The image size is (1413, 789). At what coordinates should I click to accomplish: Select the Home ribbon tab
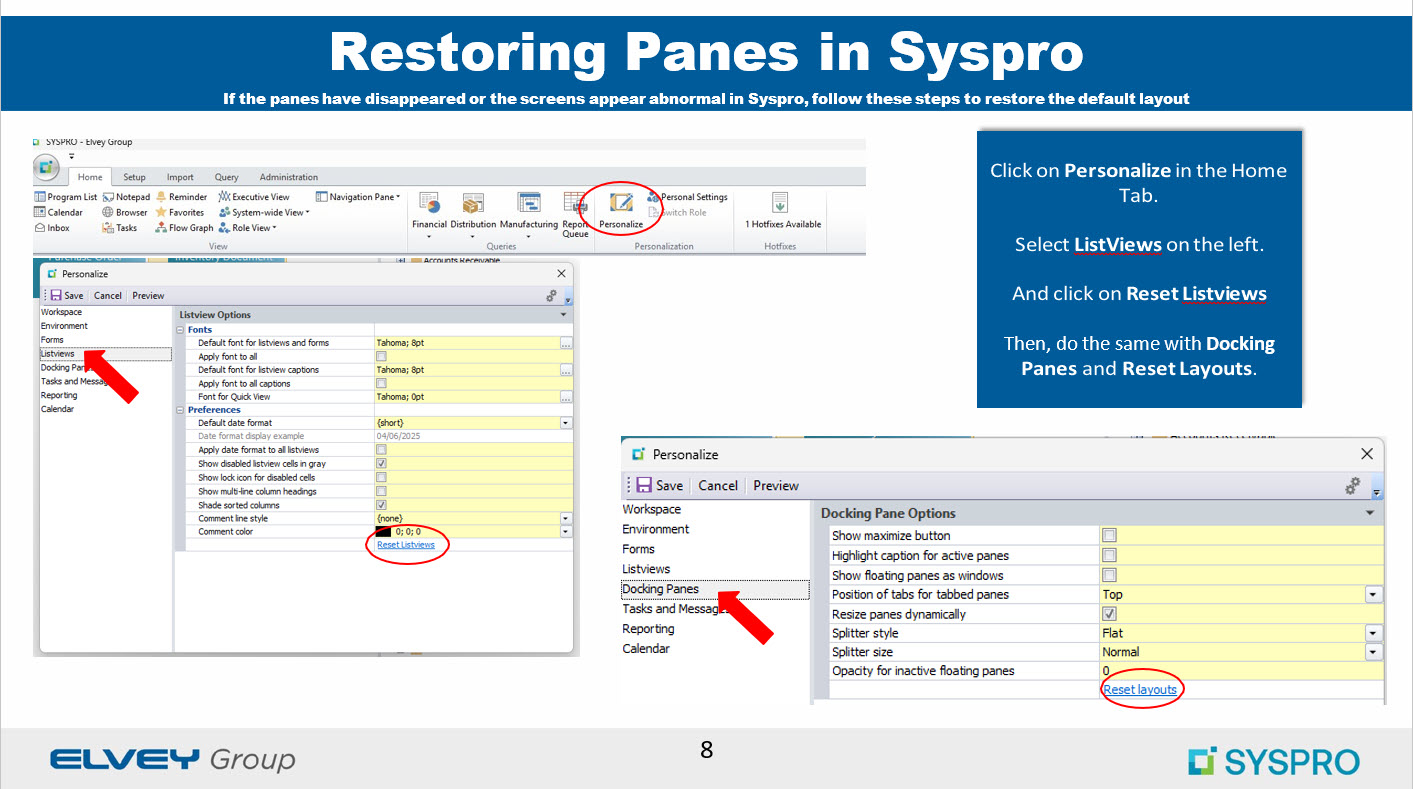[x=90, y=177]
